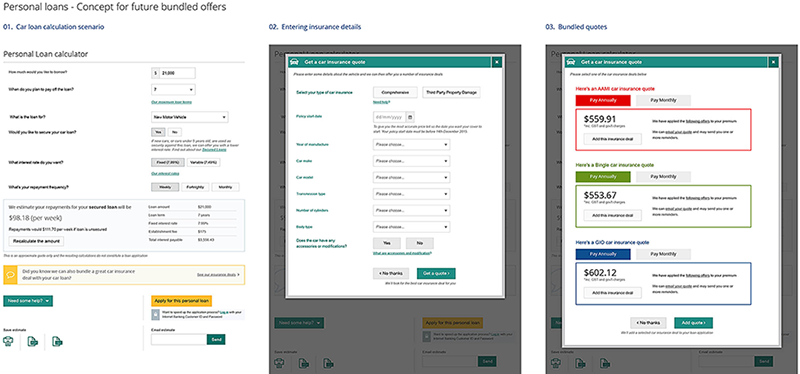The height and width of the screenshot is (374, 800).
Task: Open Our interest rates link
Action: [165, 173]
